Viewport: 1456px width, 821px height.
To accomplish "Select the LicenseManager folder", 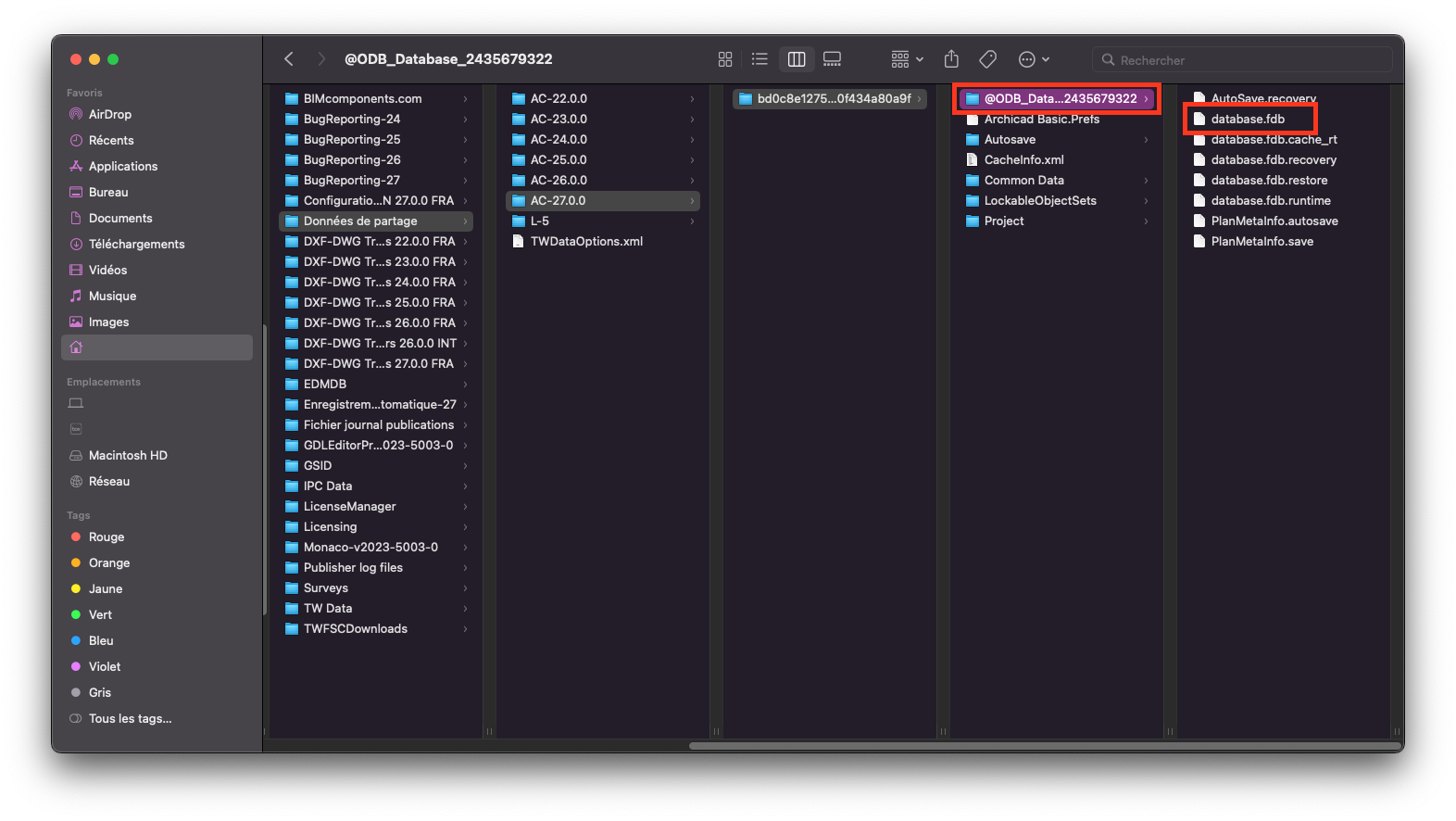I will pyautogui.click(x=376, y=506).
